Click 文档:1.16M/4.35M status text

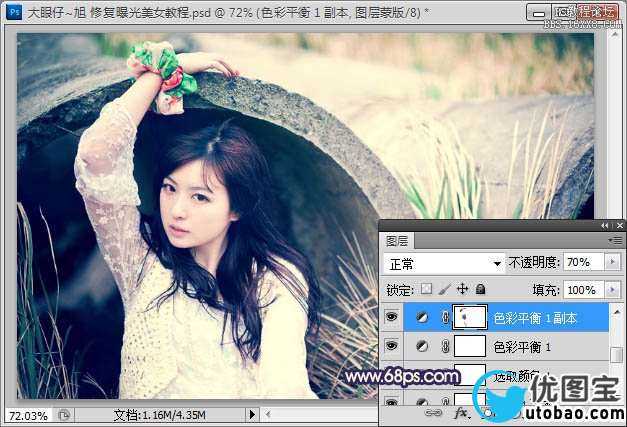pyautogui.click(x=160, y=415)
